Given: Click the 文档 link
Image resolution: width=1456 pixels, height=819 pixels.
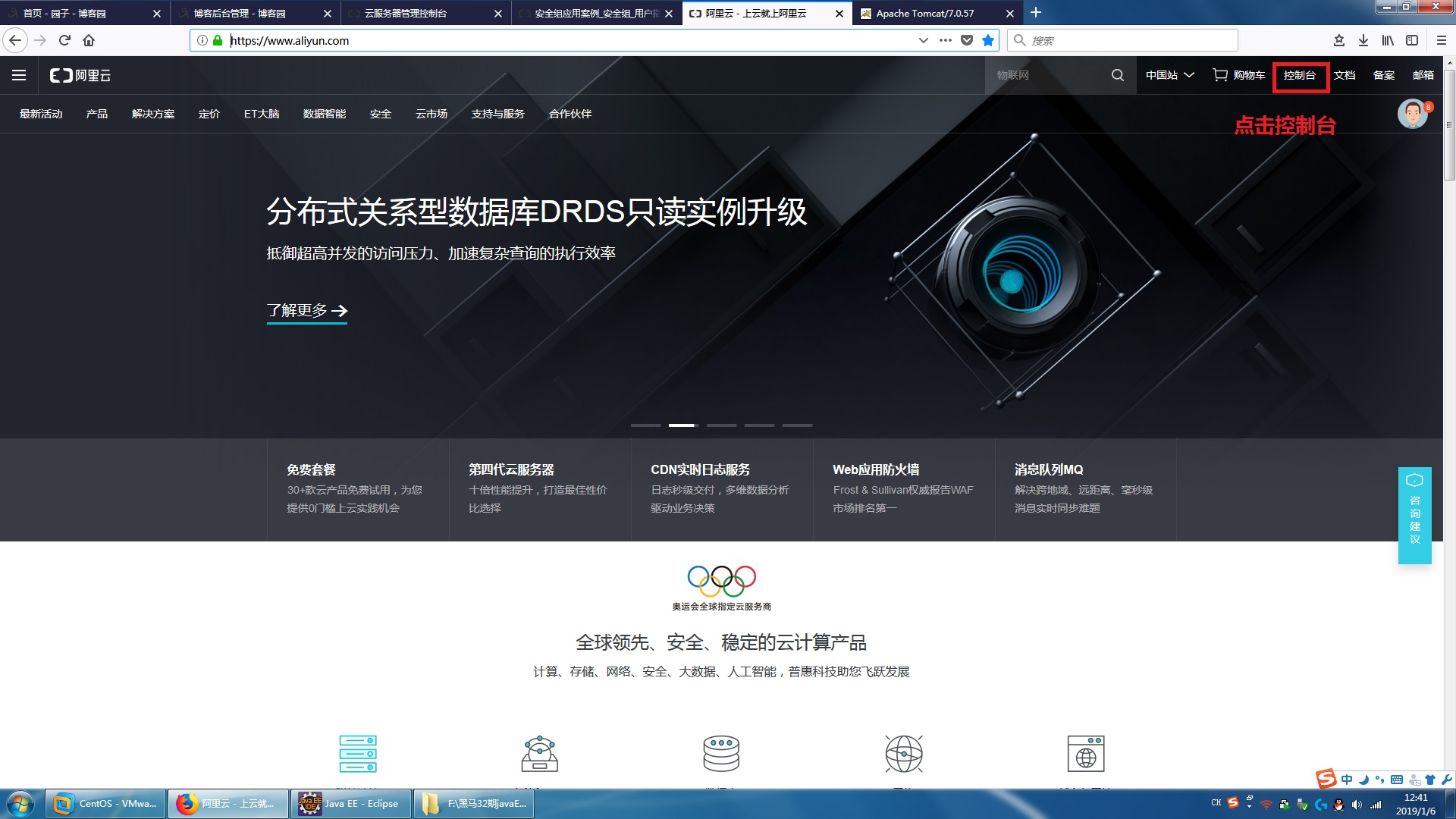Looking at the screenshot, I should [x=1345, y=75].
